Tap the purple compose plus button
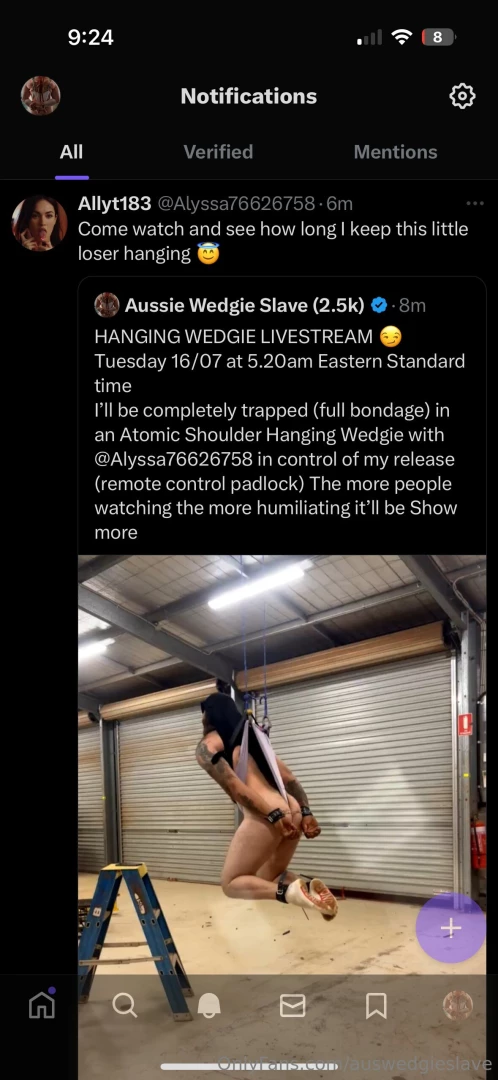This screenshot has height=1080, width=498. [451, 928]
